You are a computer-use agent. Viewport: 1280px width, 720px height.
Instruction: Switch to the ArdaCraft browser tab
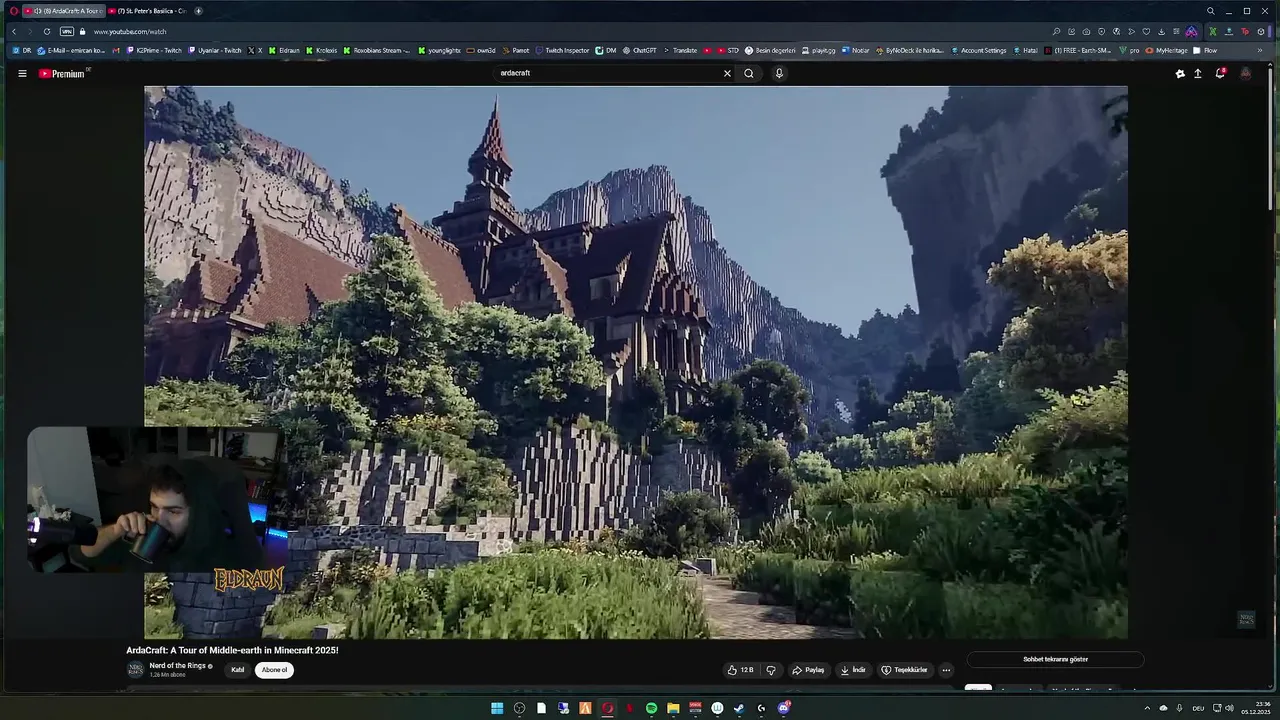pos(64,11)
